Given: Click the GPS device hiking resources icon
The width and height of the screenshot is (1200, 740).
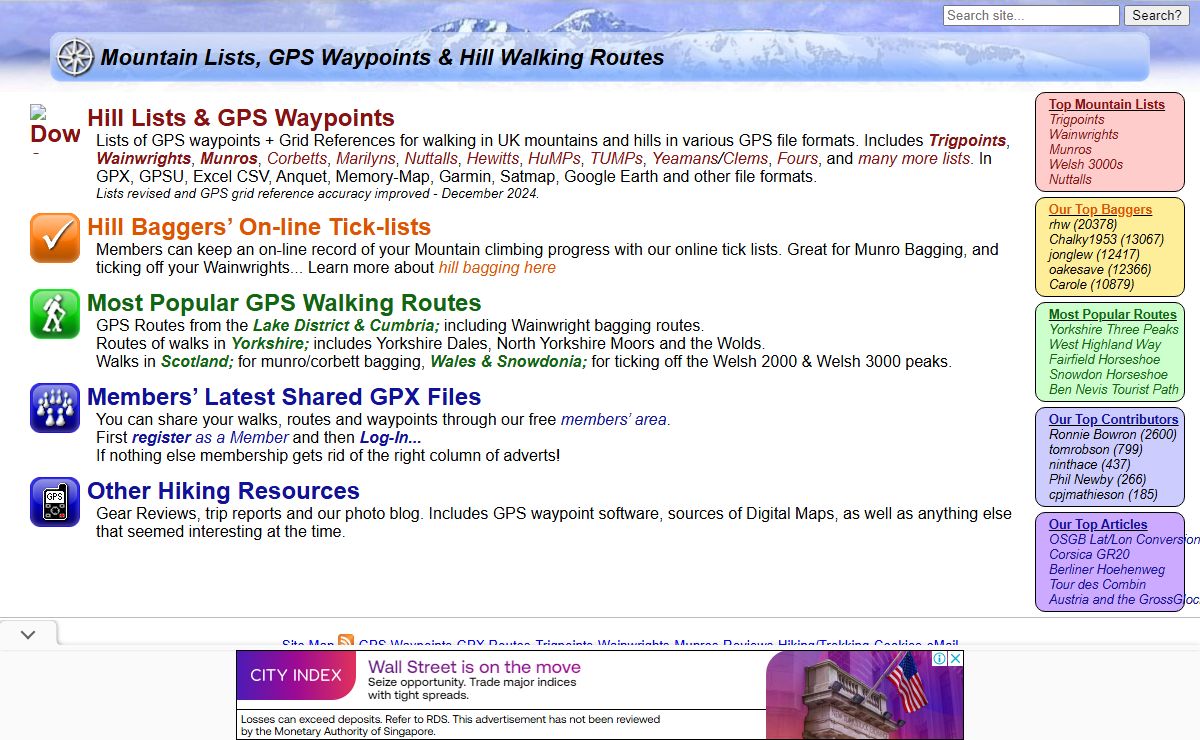Looking at the screenshot, I should coord(54,501).
